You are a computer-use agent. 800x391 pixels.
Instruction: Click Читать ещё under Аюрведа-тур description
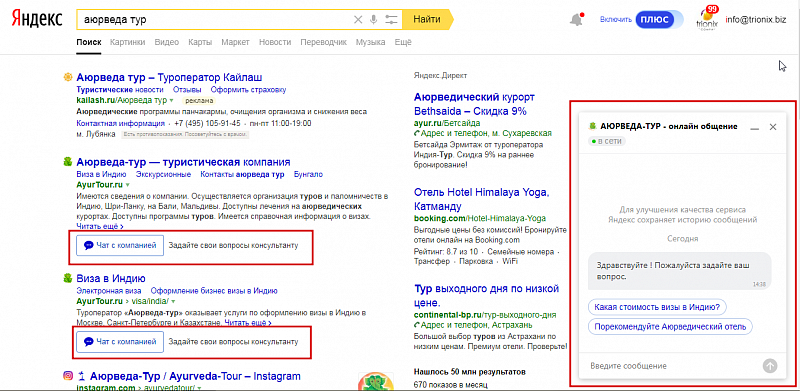pyautogui.click(x=100, y=226)
